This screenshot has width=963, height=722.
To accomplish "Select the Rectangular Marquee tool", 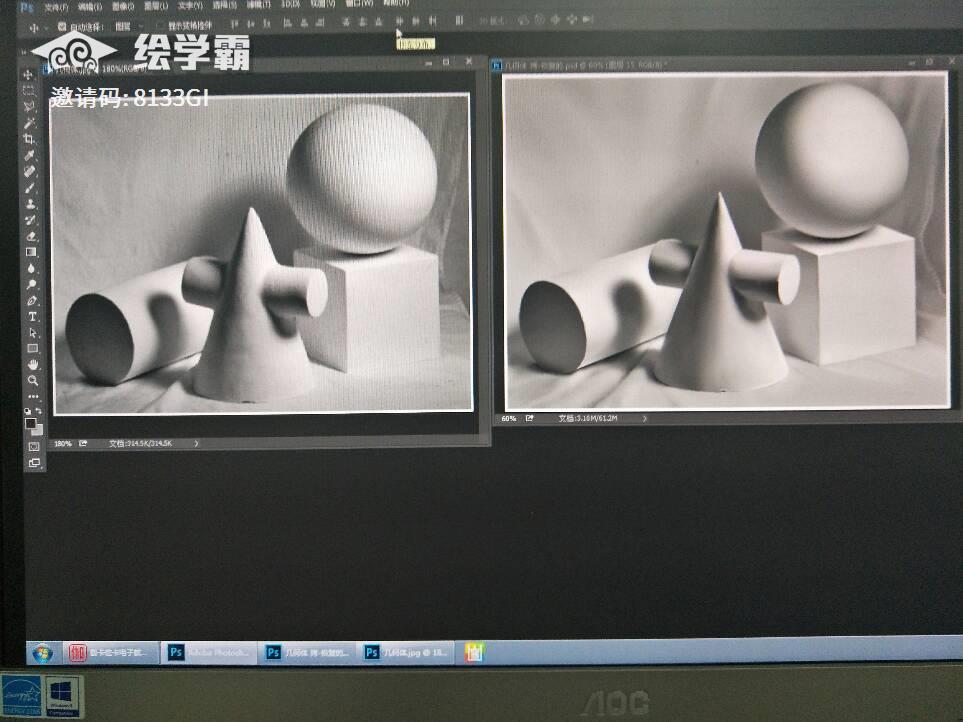I will [x=28, y=91].
